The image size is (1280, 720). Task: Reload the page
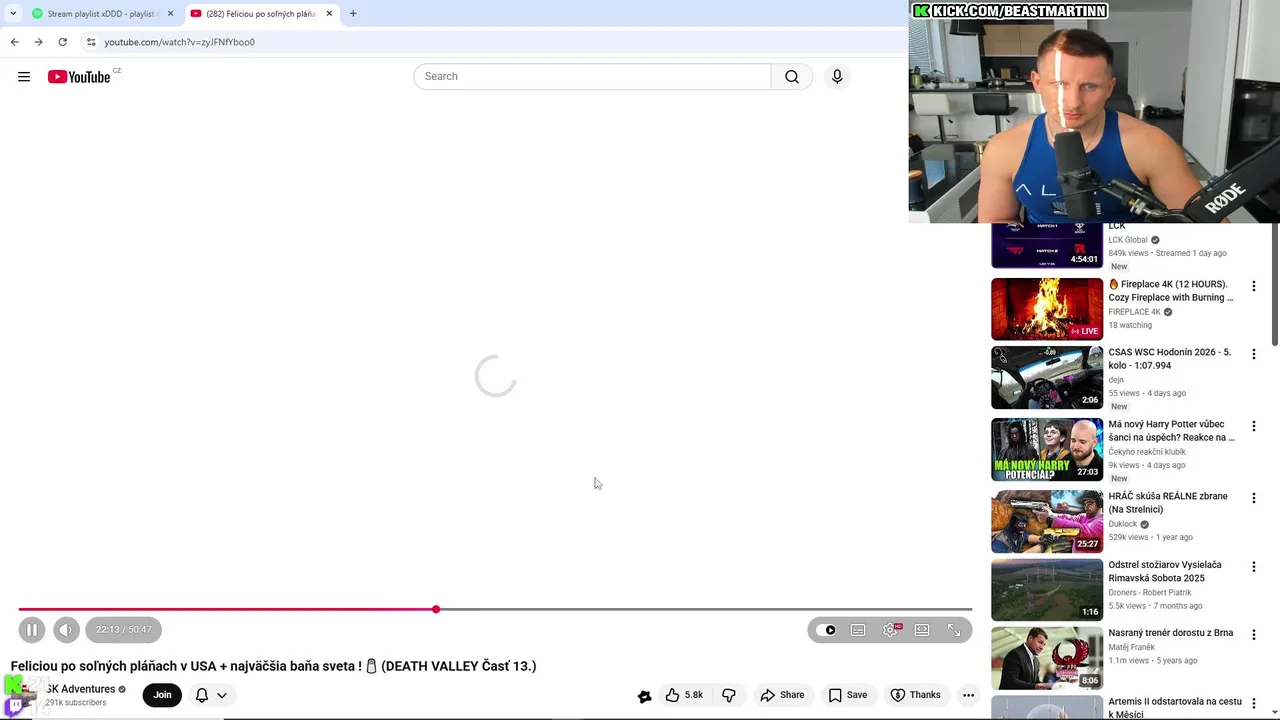(x=62, y=42)
